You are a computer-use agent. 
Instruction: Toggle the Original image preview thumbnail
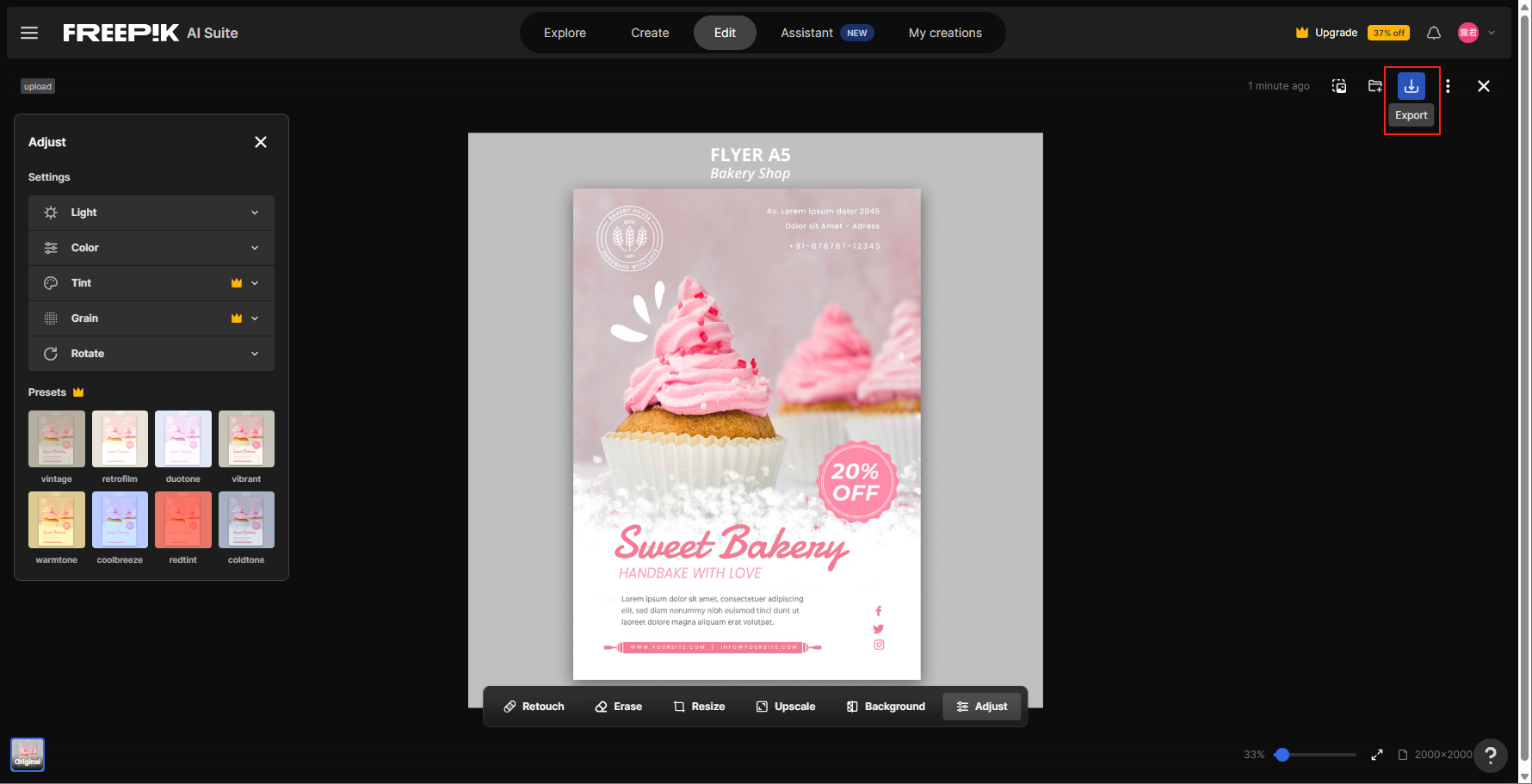coord(28,755)
